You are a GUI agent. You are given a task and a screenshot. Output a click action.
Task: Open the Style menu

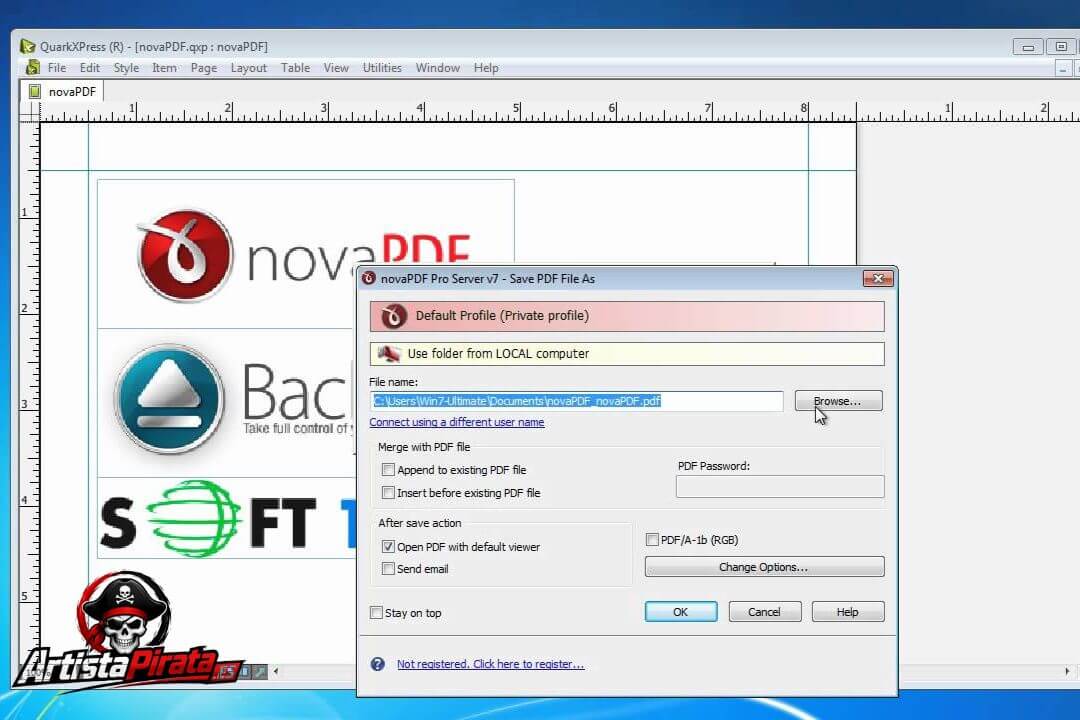[x=126, y=68]
